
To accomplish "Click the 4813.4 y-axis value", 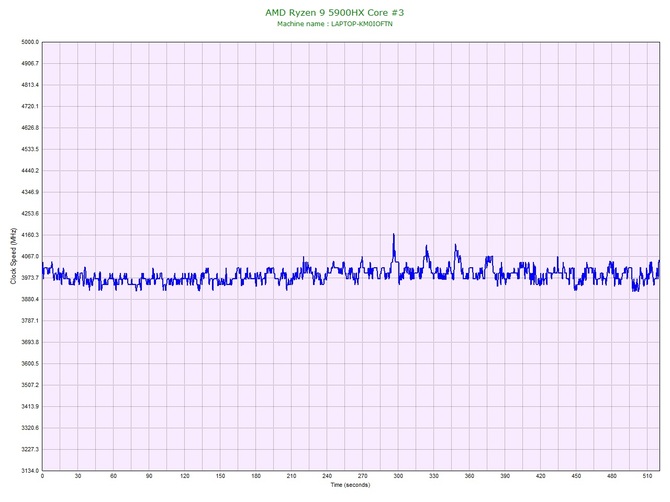I will click(30, 85).
